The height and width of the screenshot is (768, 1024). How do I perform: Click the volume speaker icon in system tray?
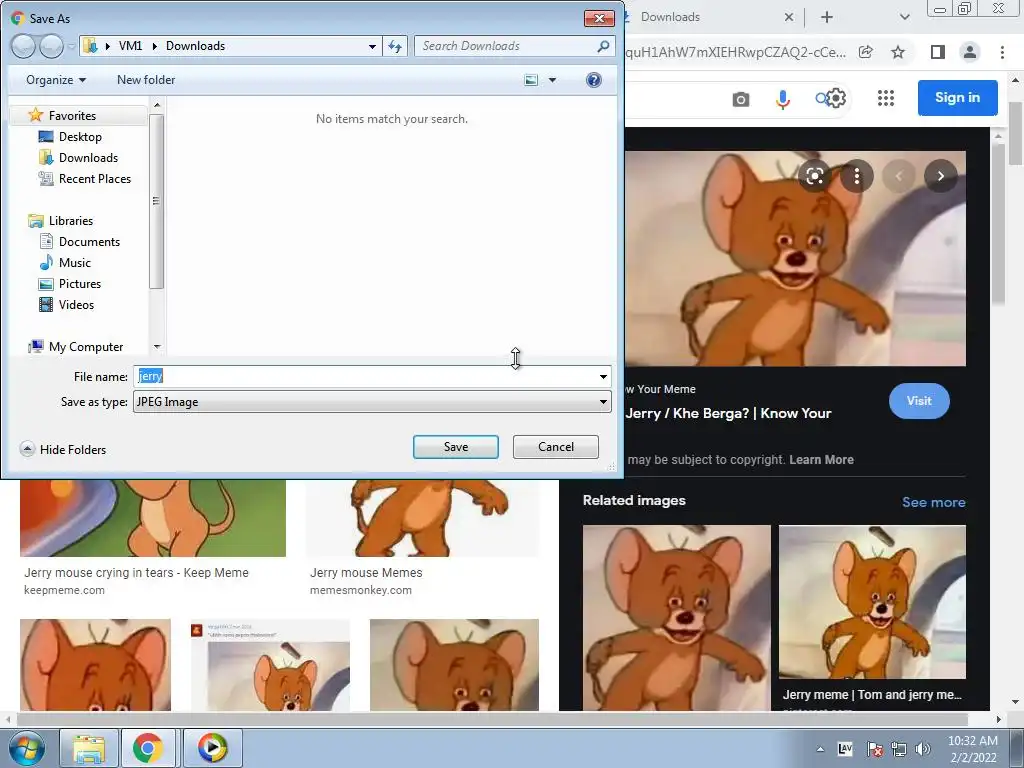pyautogui.click(x=923, y=749)
